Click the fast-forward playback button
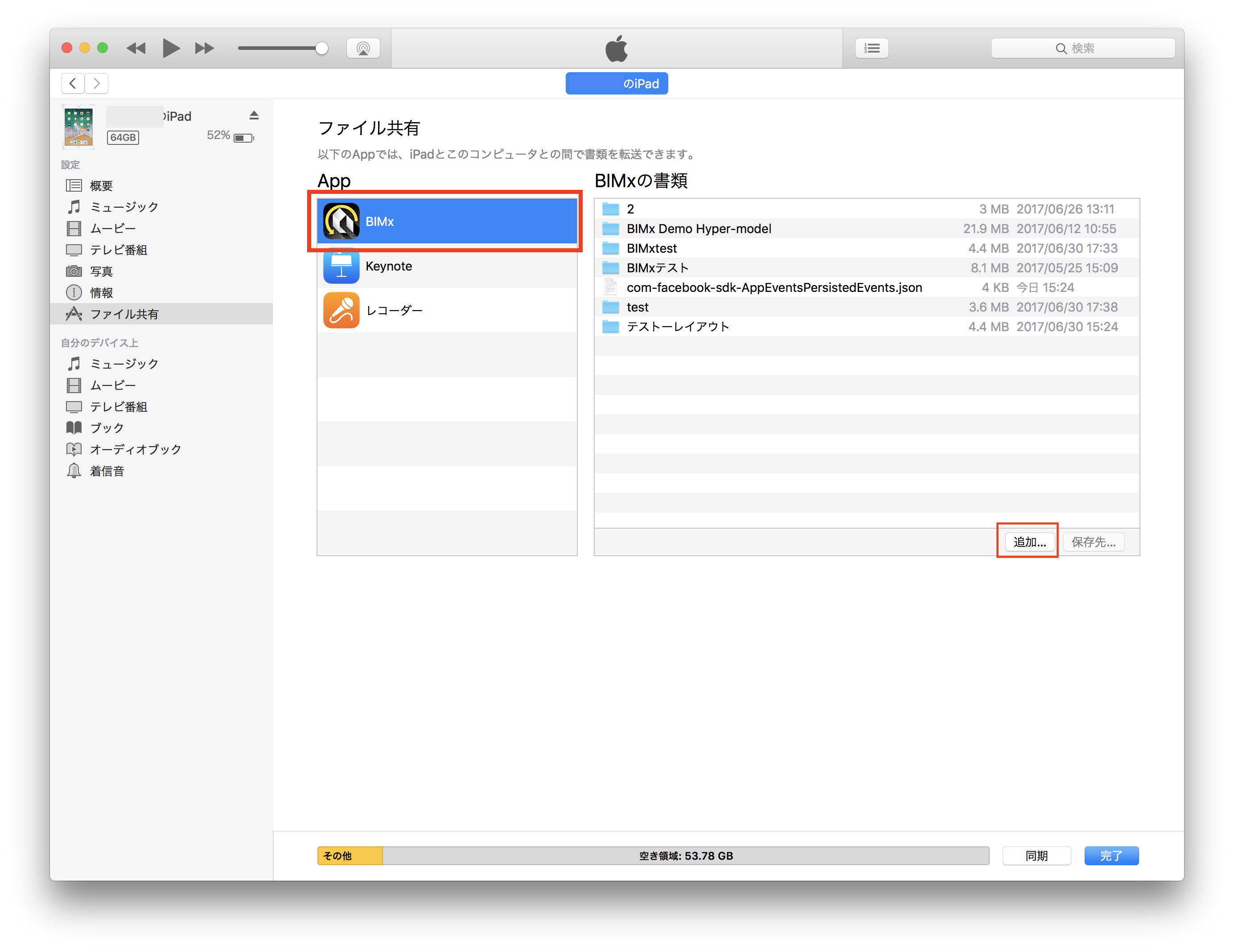The height and width of the screenshot is (952, 1234). [x=205, y=48]
